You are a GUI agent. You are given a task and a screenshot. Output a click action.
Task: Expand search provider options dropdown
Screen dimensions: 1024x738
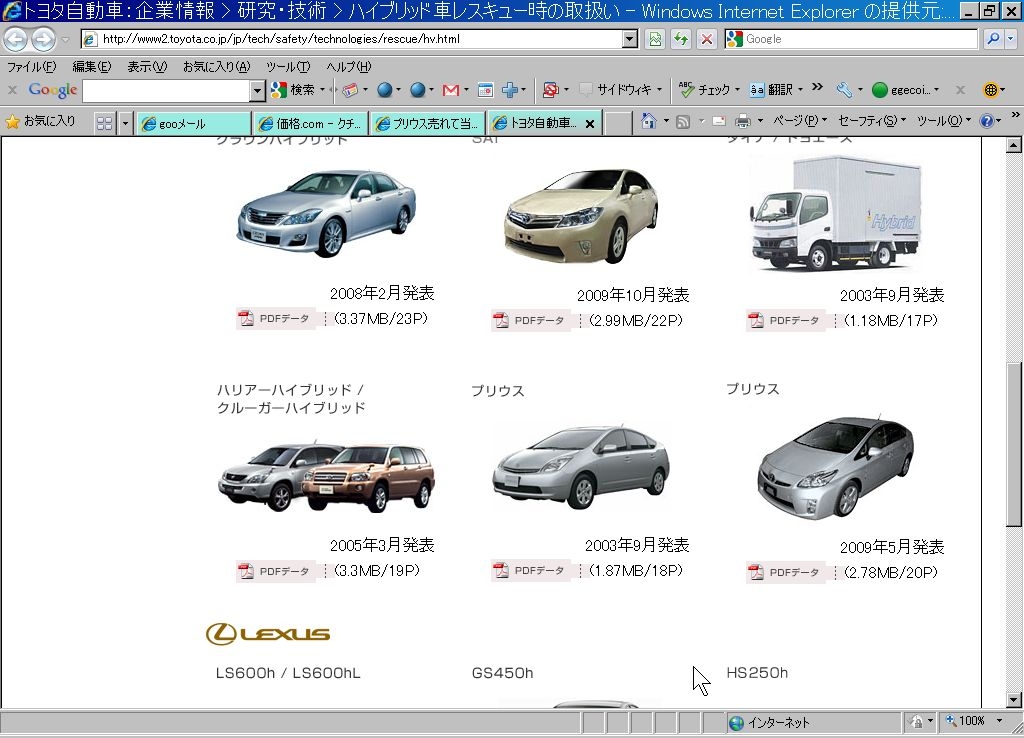pyautogui.click(x=1010, y=39)
